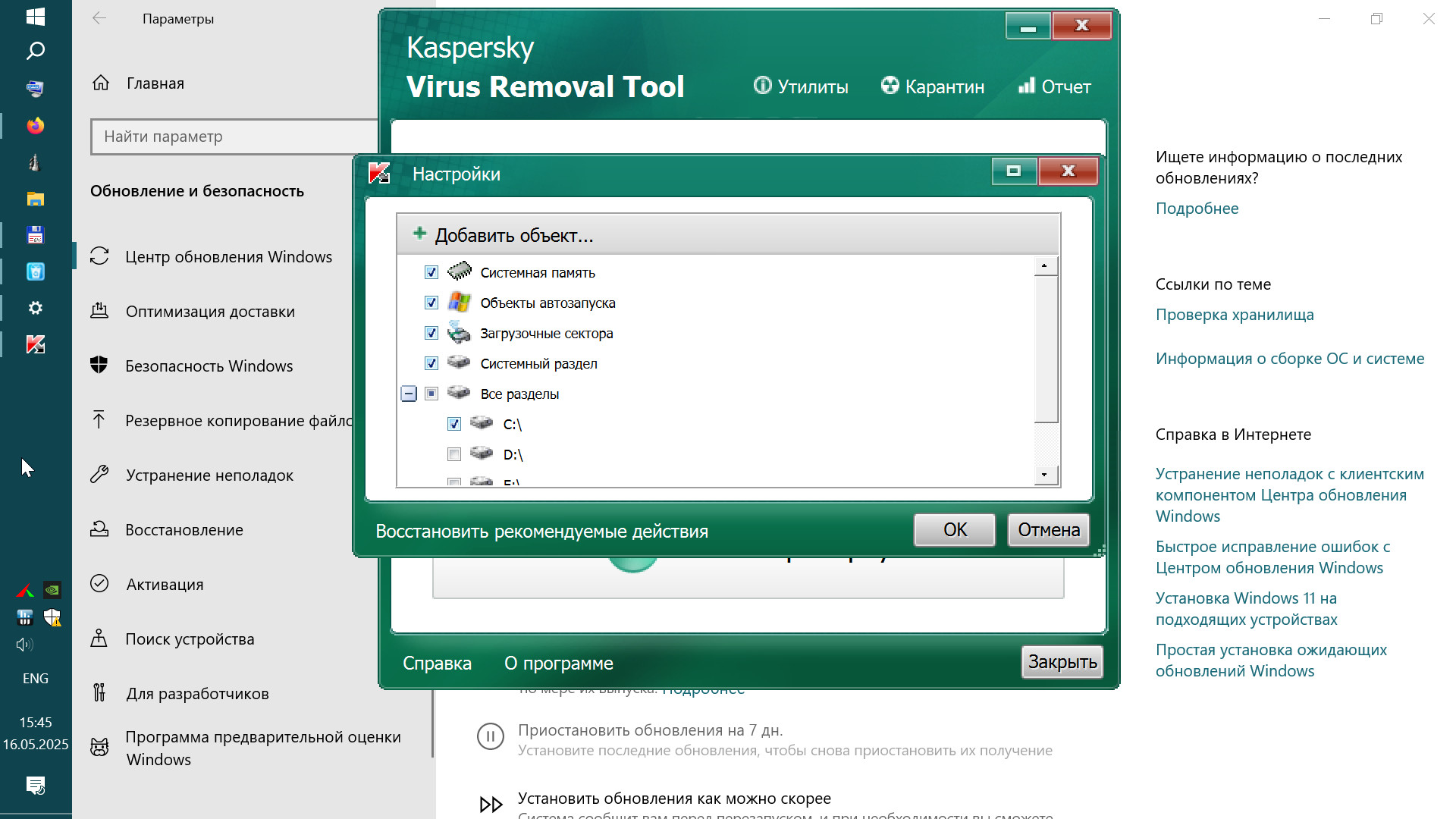1456x819 pixels.
Task: Click the Kaspersky icon in taskbar
Action: [x=36, y=345]
